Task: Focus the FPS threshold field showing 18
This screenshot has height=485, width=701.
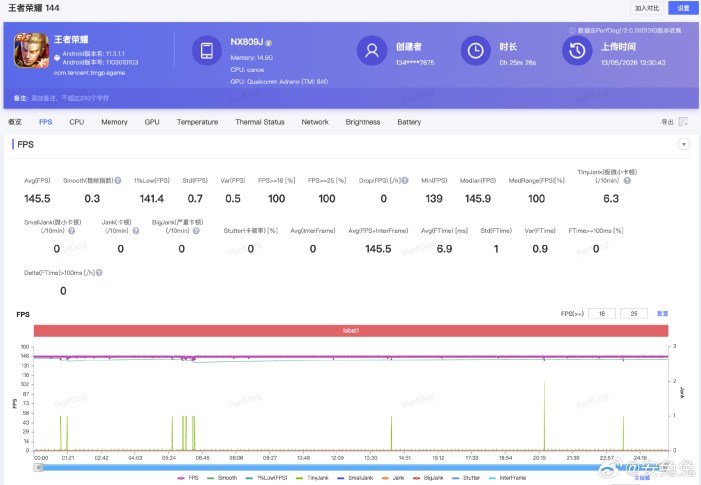Action: click(602, 313)
